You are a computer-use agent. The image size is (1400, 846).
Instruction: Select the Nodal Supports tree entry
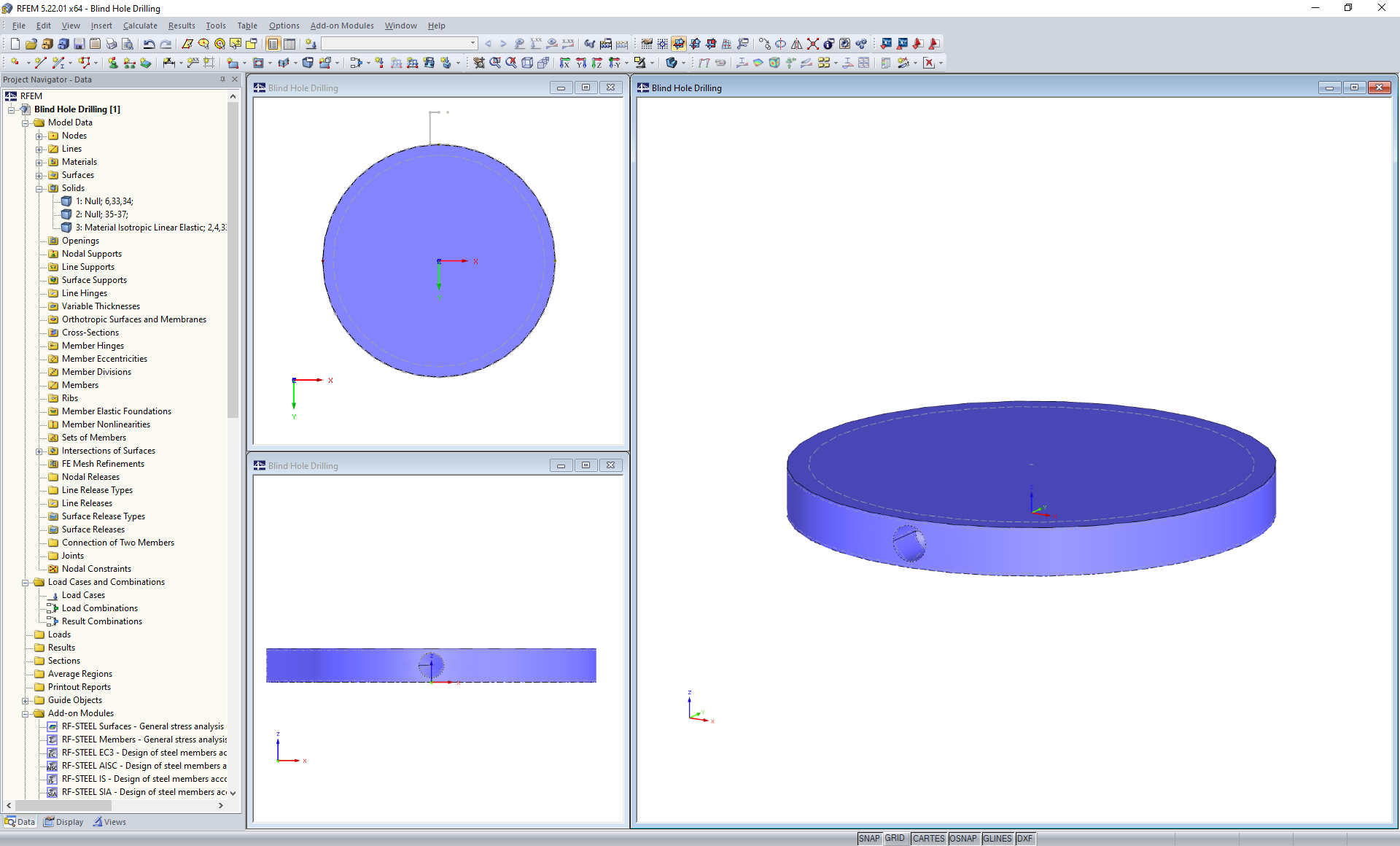click(x=92, y=254)
